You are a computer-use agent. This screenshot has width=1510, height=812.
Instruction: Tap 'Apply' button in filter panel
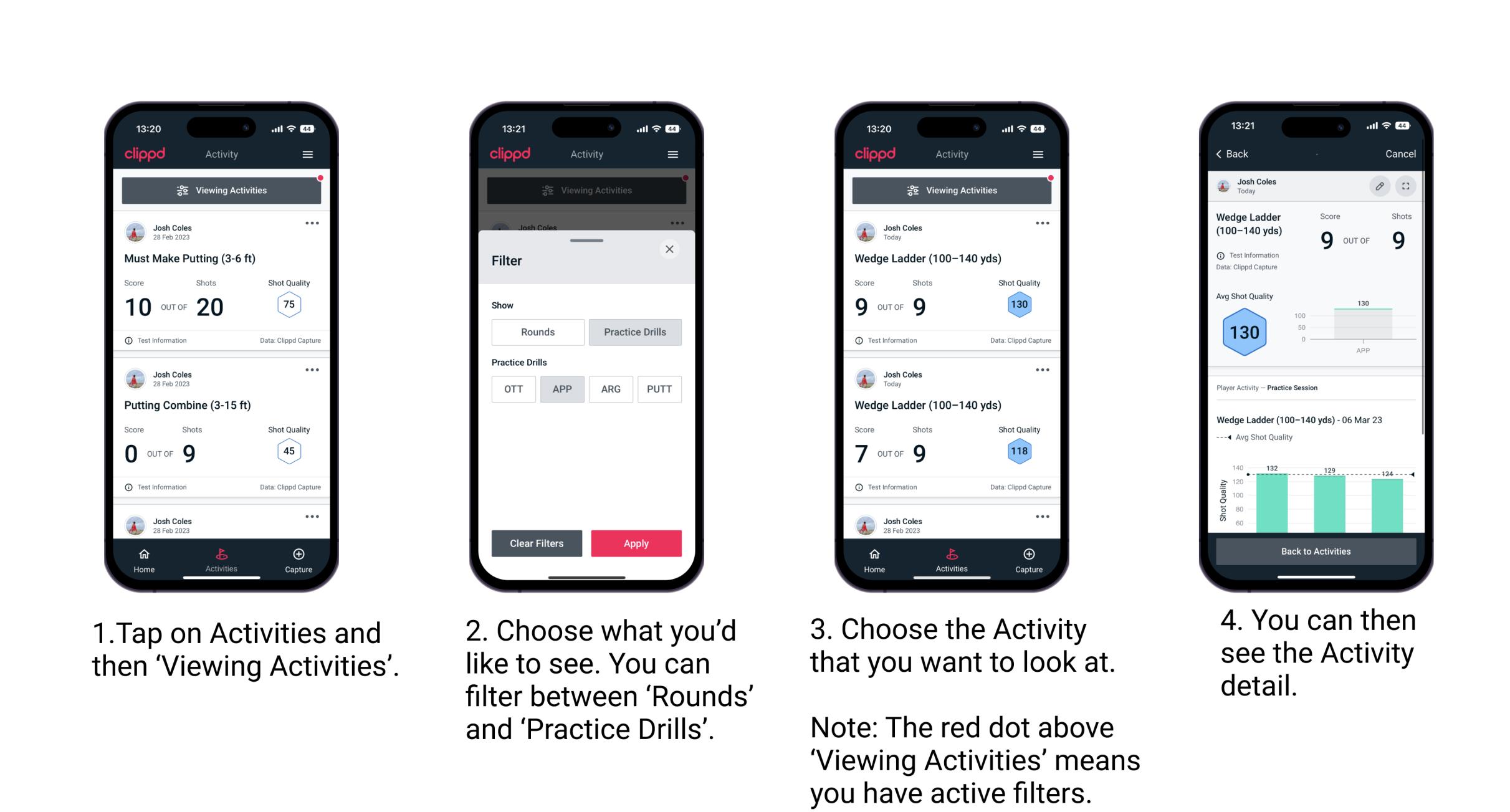(x=634, y=543)
